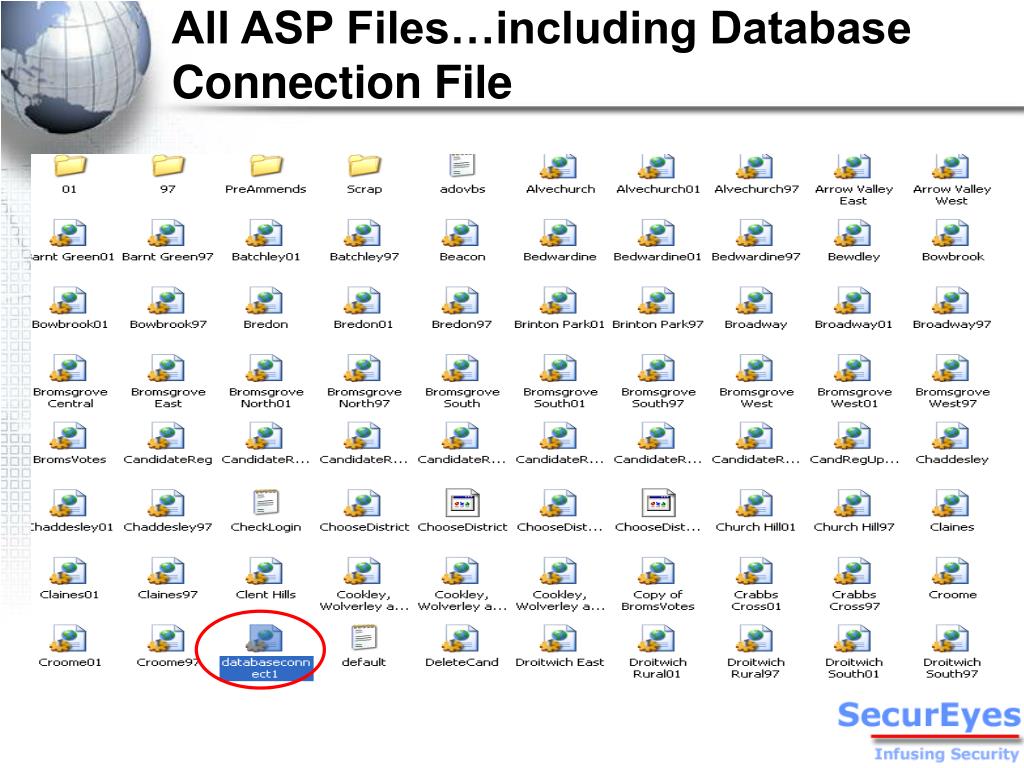Viewport: 1024px width, 768px height.
Task: Select the 'Bromsgrove East' file name
Action: pos(168,398)
